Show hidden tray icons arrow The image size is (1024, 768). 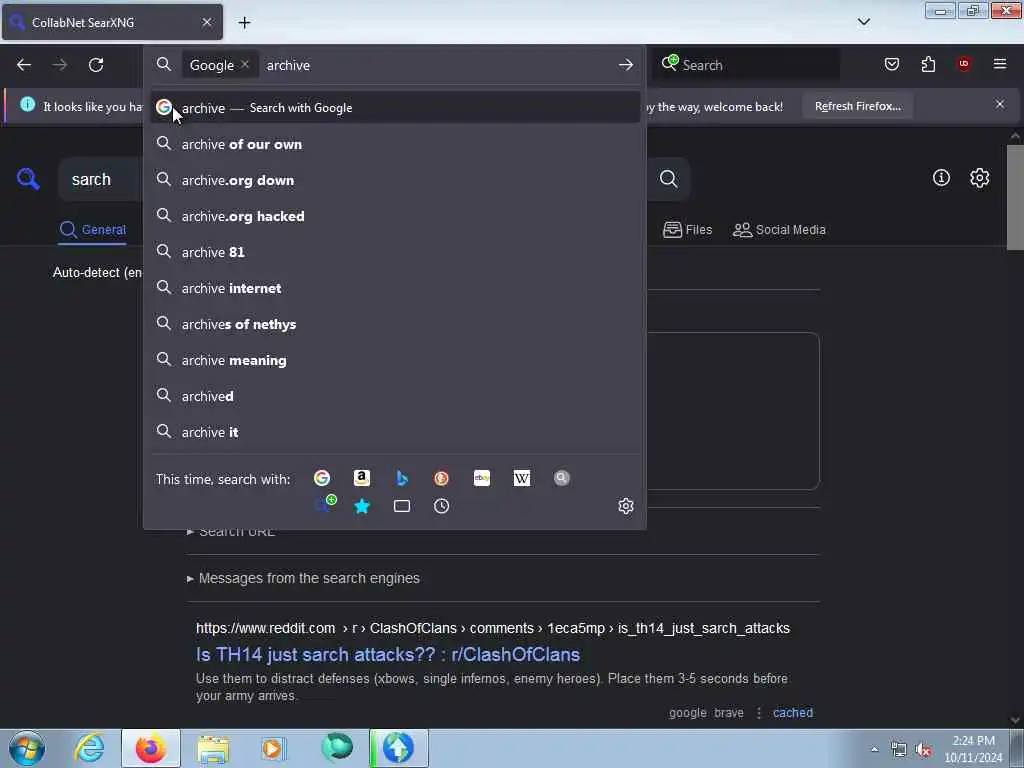pyautogui.click(x=874, y=750)
